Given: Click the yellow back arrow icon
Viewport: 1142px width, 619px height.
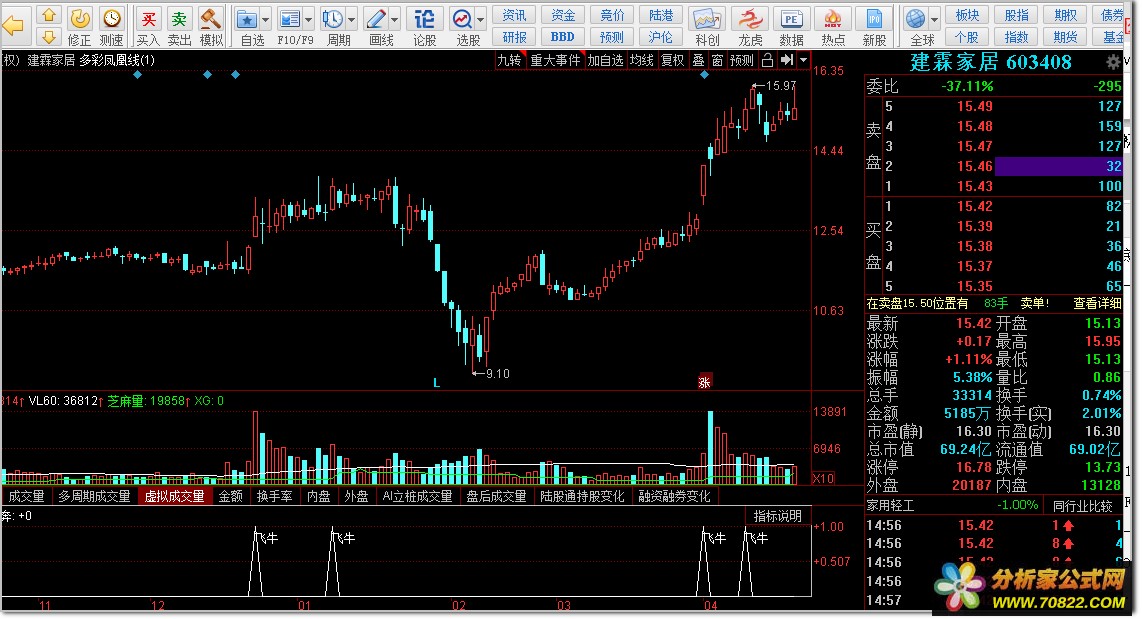Looking at the screenshot, I should pyautogui.click(x=13, y=26).
